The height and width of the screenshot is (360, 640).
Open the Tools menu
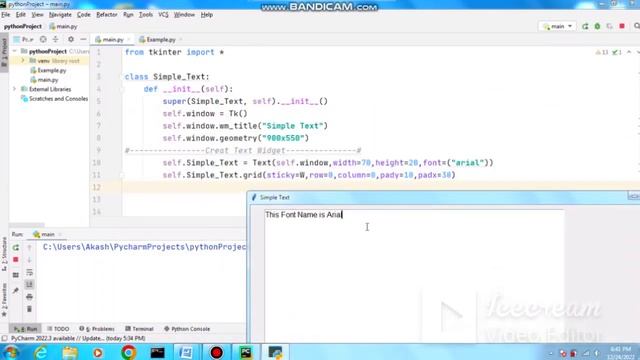146,15
